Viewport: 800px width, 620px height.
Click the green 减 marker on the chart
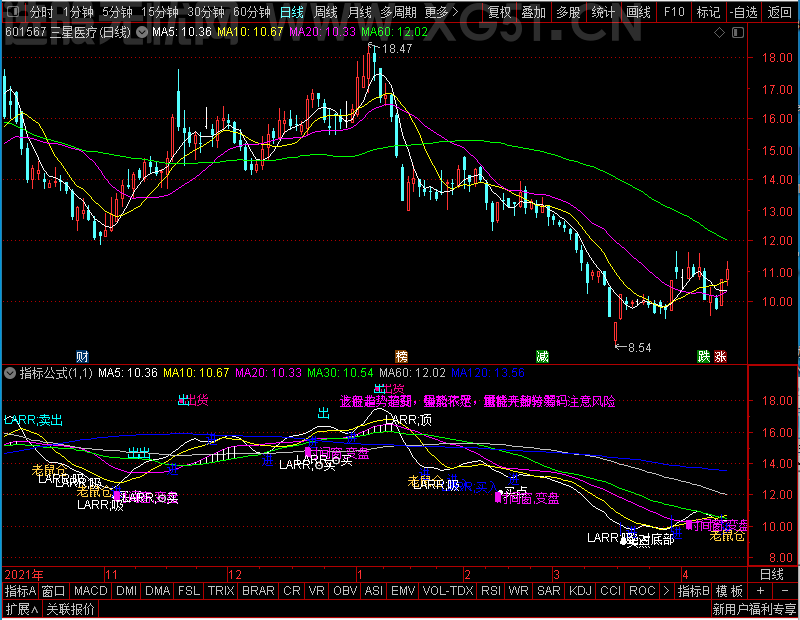(542, 356)
